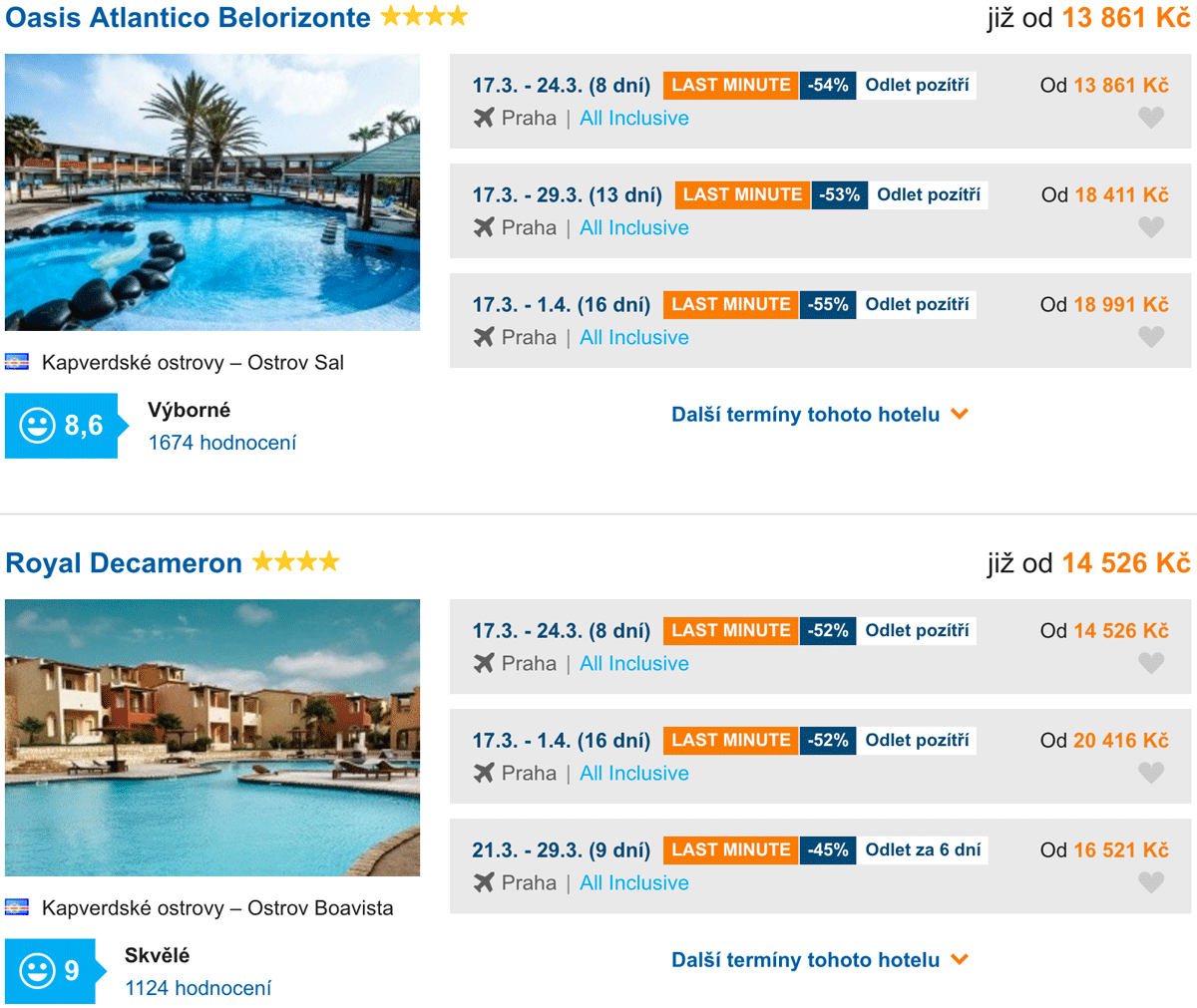Open the 1674 hodnocení reviews link
Screen dimensions: 1197x1008
[222, 443]
